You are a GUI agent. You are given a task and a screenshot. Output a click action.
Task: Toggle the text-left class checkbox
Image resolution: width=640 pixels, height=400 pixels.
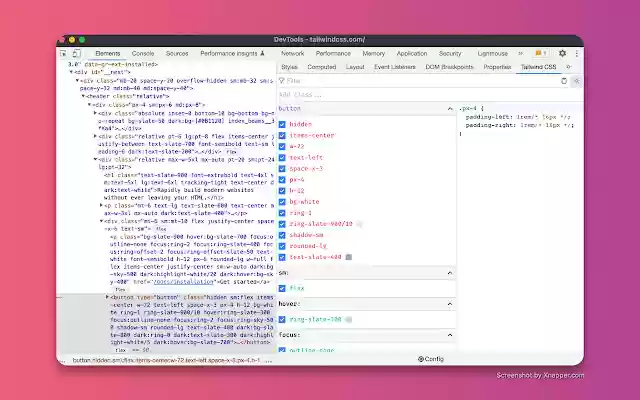[x=282, y=157]
